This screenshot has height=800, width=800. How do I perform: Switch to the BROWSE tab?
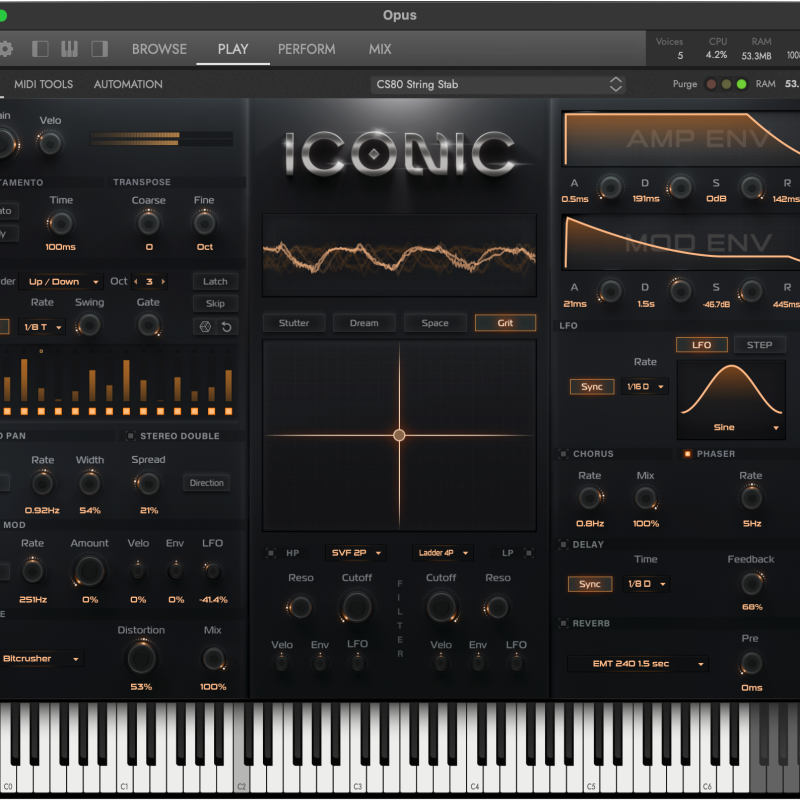pos(159,49)
